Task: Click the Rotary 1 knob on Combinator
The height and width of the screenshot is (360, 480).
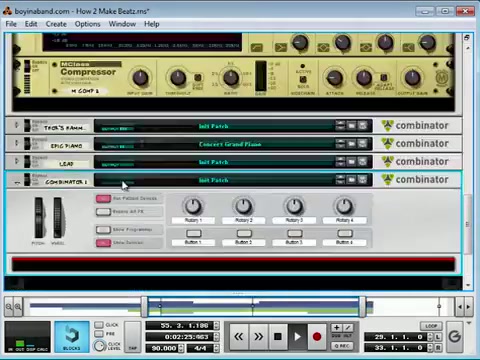Action: pos(193,206)
